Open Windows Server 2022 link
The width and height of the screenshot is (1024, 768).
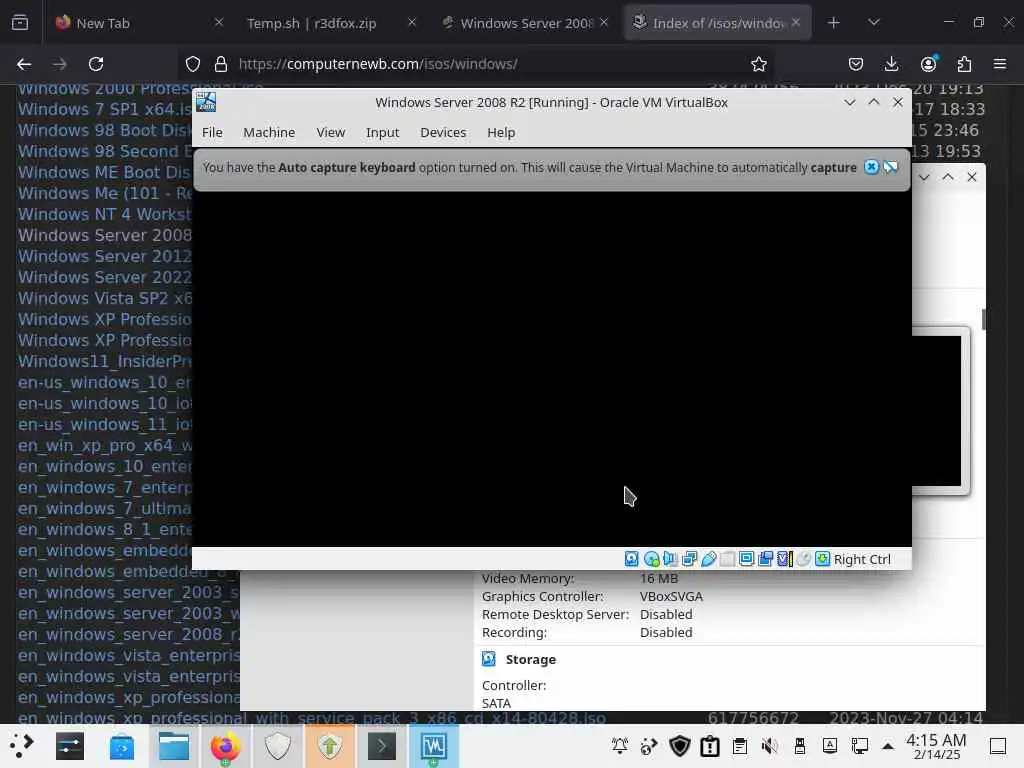(x=105, y=277)
